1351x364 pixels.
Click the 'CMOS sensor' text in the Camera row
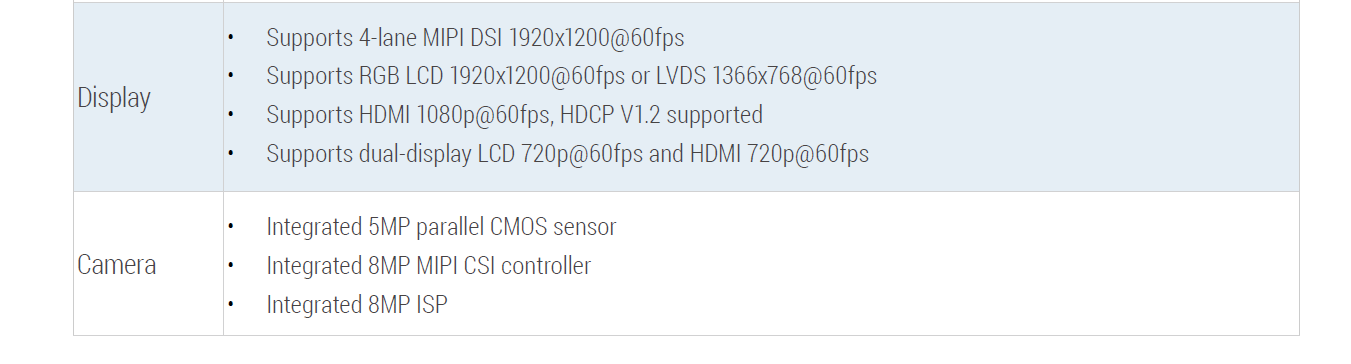click(553, 227)
